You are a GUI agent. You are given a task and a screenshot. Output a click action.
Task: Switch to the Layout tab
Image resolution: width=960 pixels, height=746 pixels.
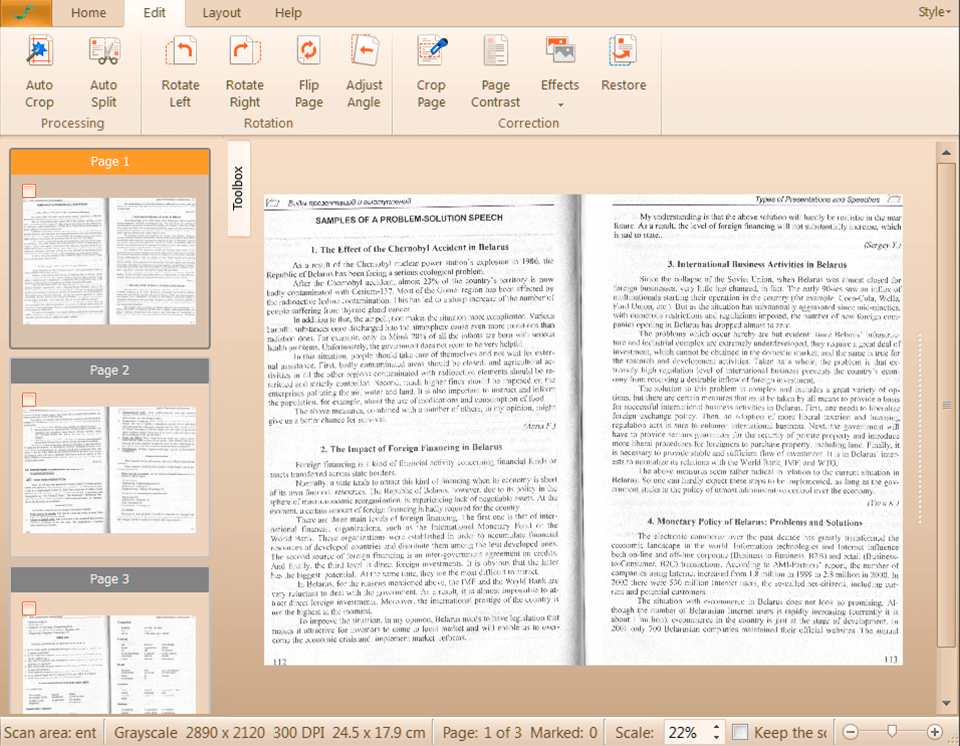pyautogui.click(x=221, y=13)
